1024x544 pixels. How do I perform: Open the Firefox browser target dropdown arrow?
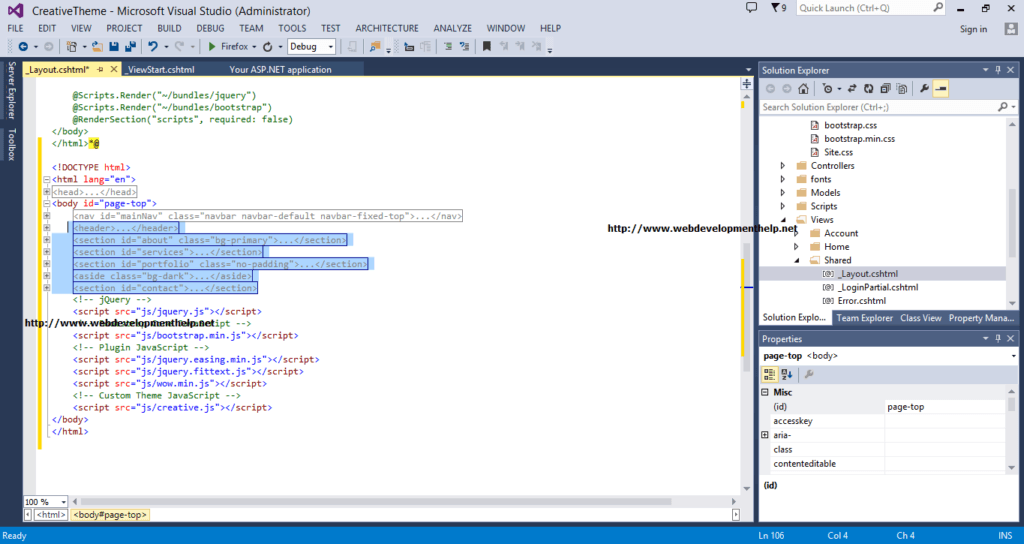click(x=254, y=47)
